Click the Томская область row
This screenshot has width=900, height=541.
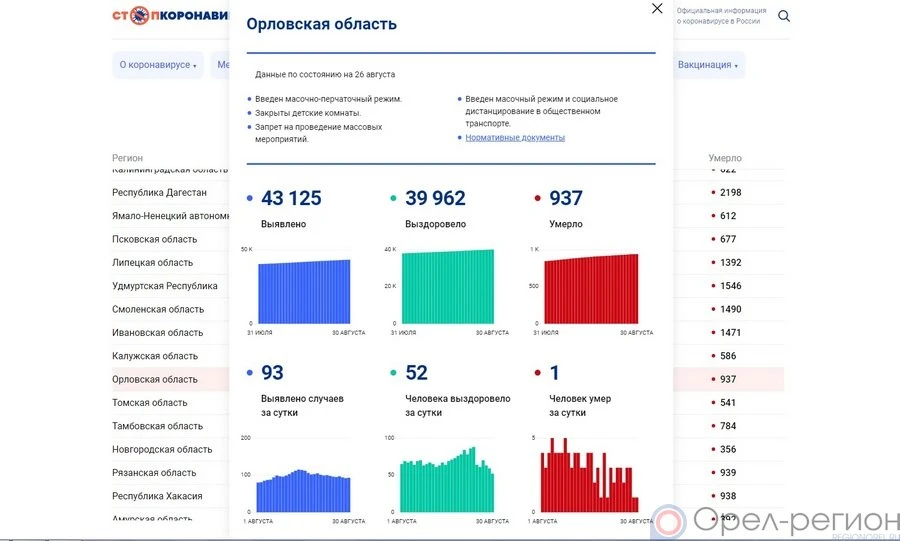click(x=150, y=403)
